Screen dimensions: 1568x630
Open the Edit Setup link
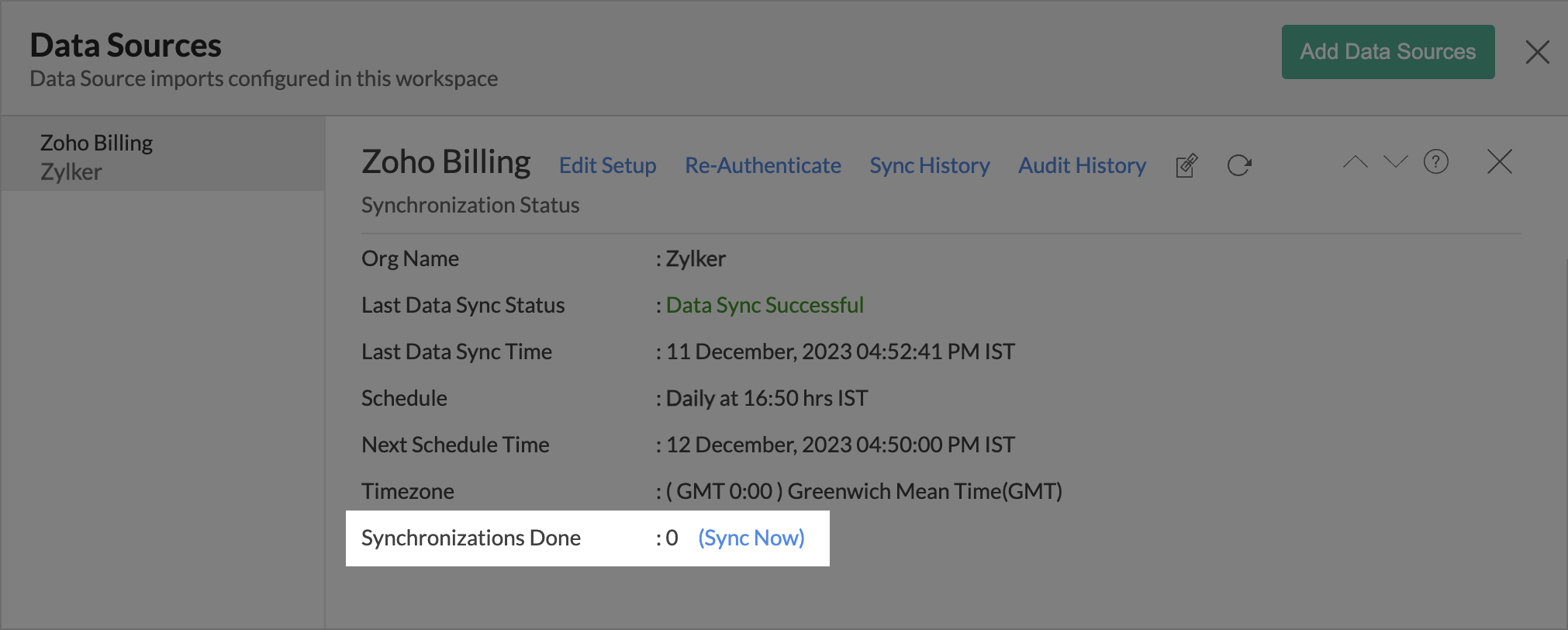[607, 165]
